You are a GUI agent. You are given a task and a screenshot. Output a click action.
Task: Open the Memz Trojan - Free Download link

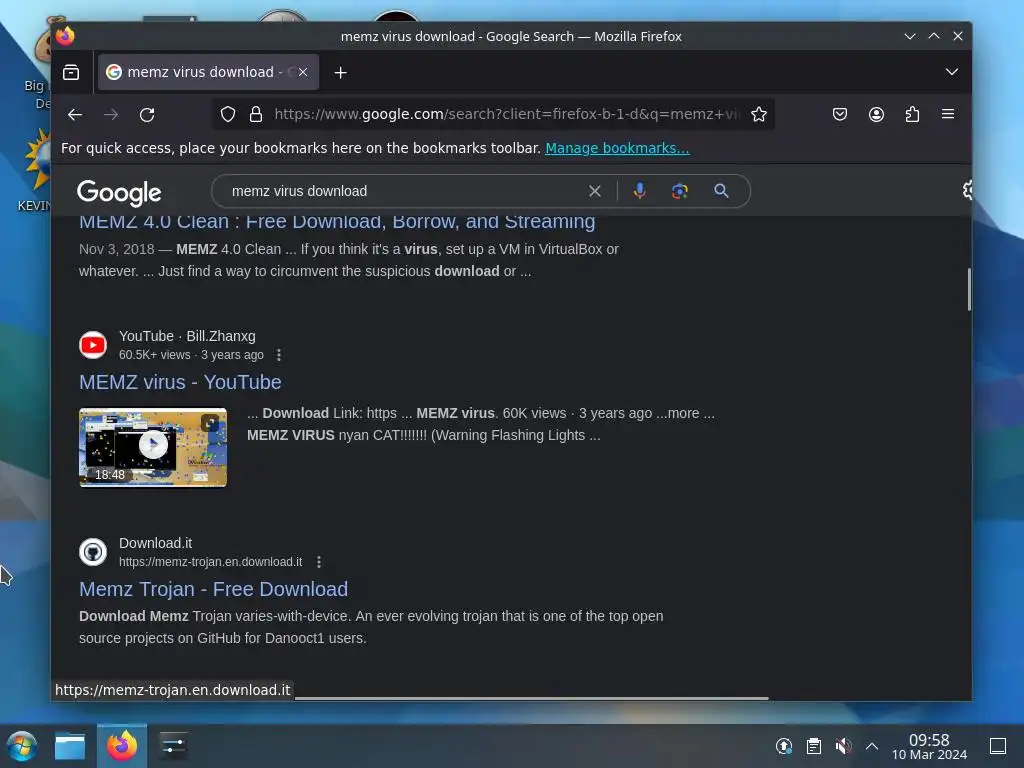pyautogui.click(x=214, y=589)
